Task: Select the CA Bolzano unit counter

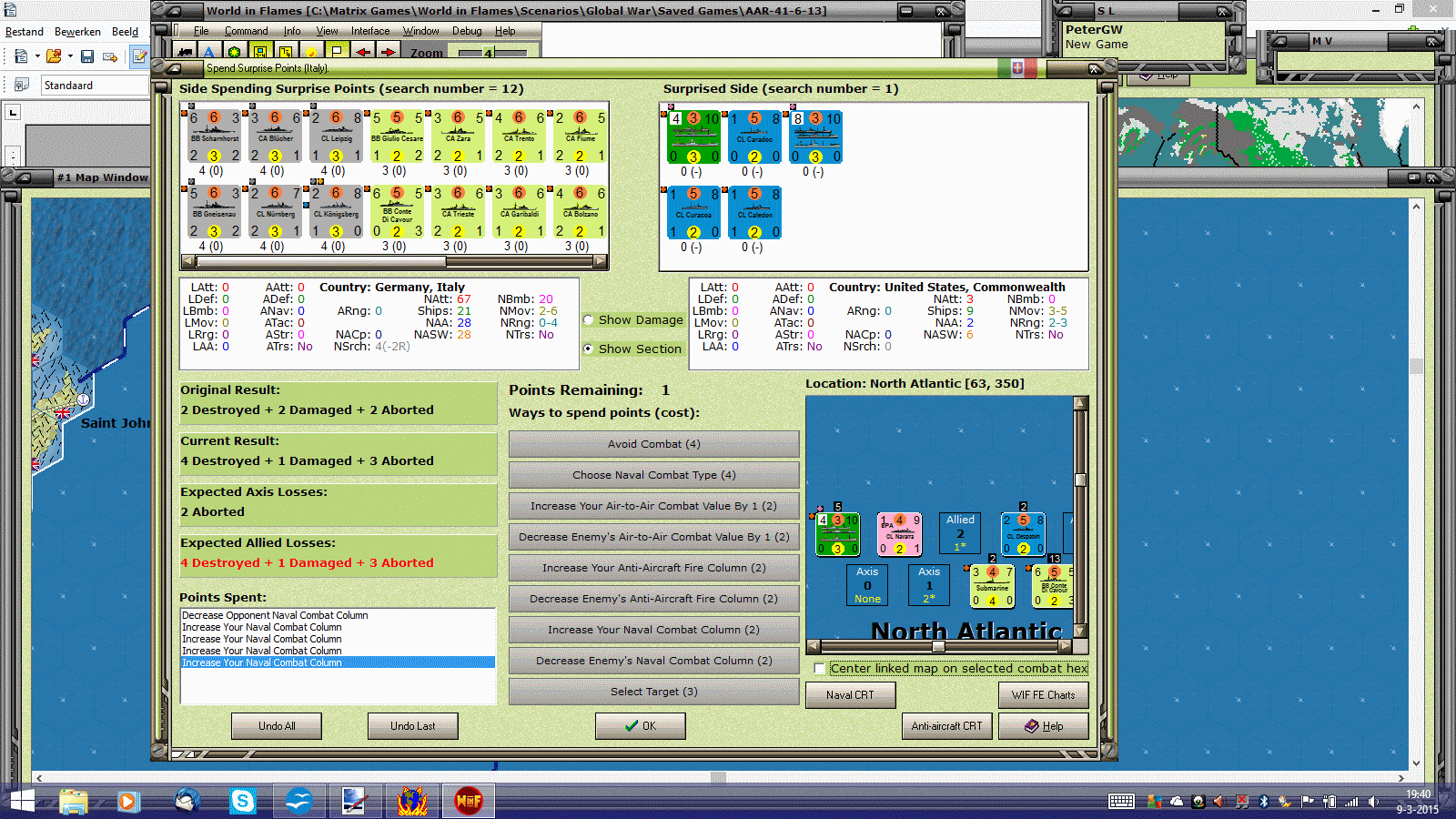Action: 580,212
